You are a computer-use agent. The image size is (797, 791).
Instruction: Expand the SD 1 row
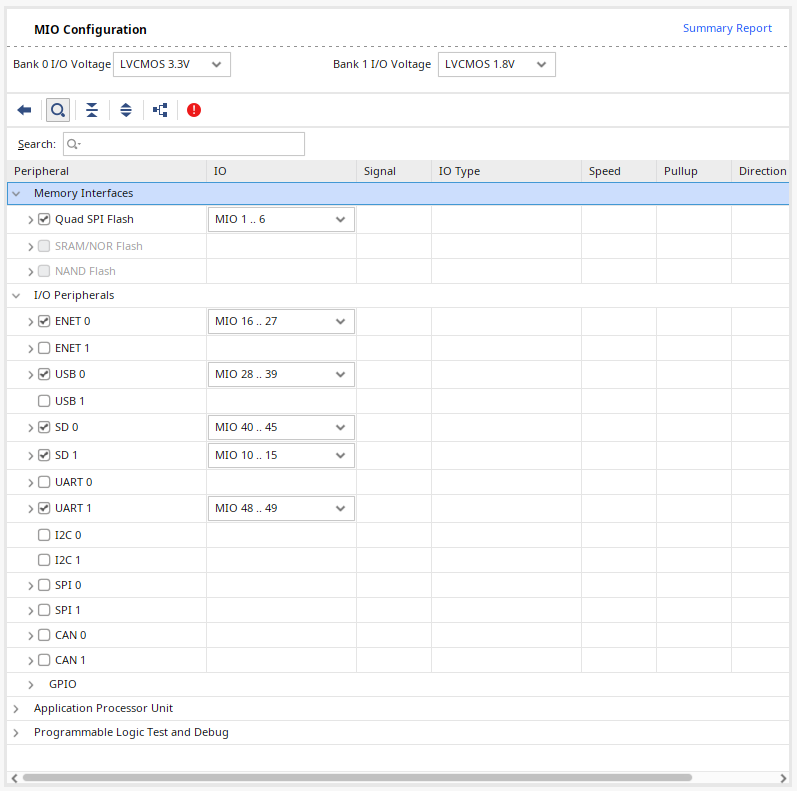[30, 455]
